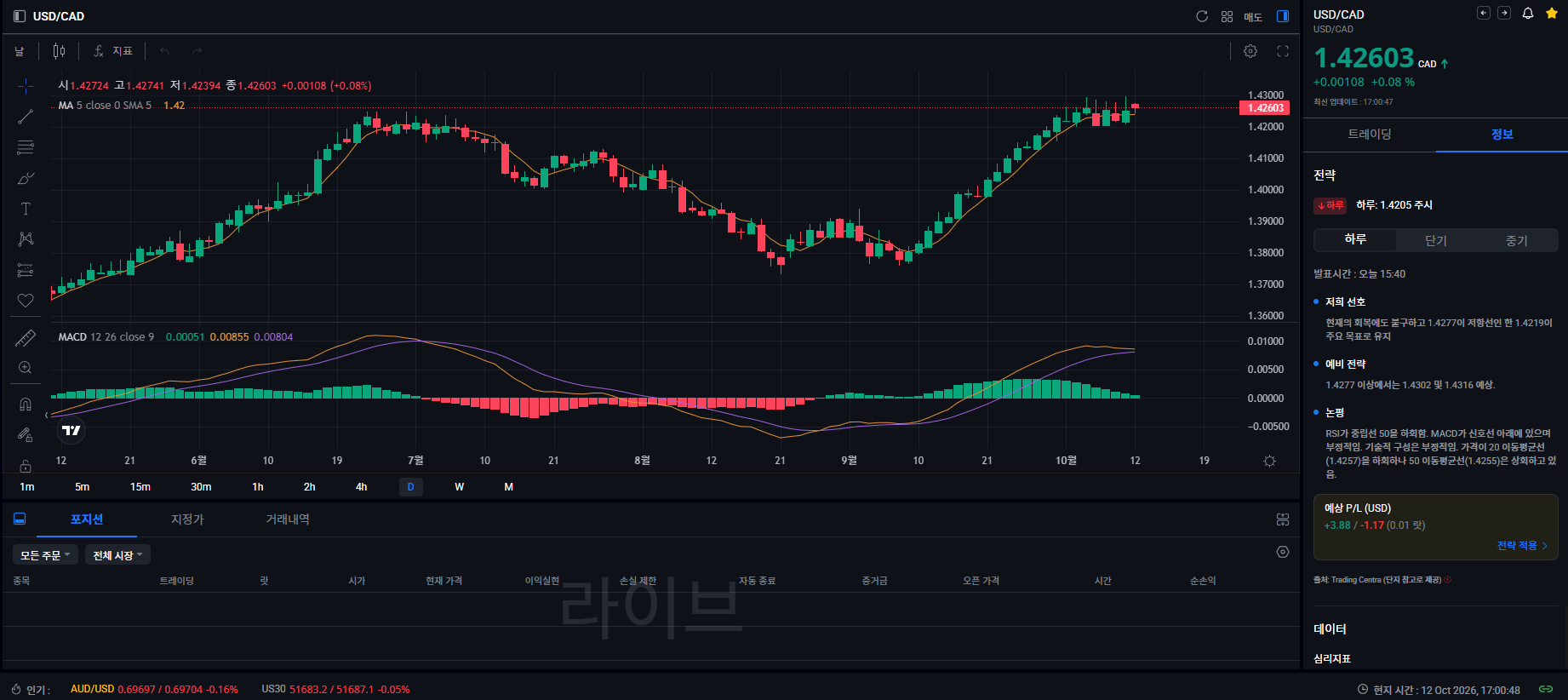Set chart interval to 4h
This screenshot has width=1568, height=700.
pyautogui.click(x=362, y=487)
